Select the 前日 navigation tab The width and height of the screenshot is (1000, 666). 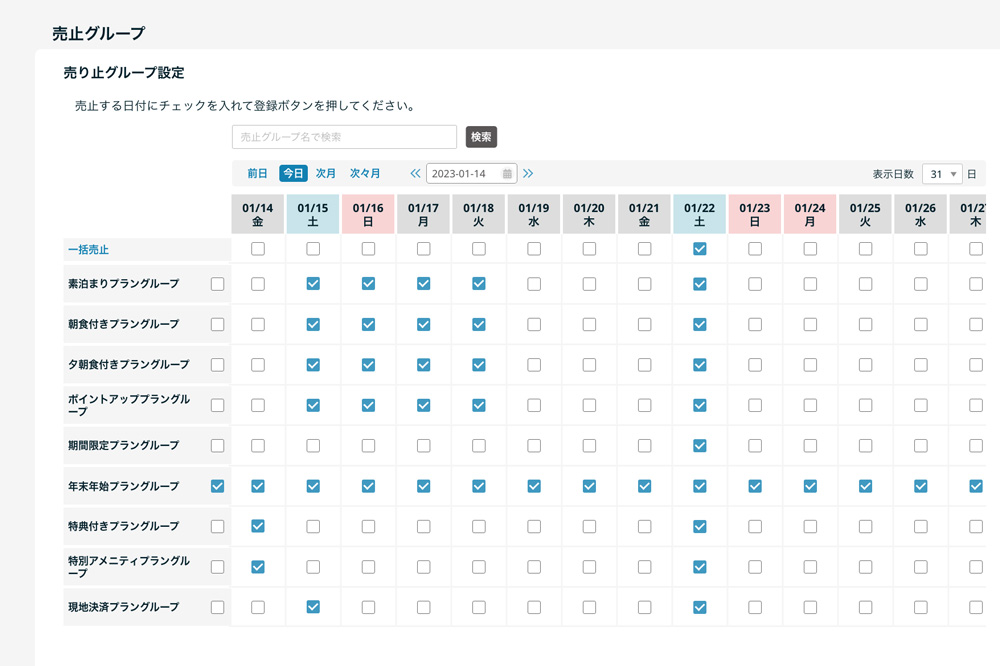[x=258, y=174]
